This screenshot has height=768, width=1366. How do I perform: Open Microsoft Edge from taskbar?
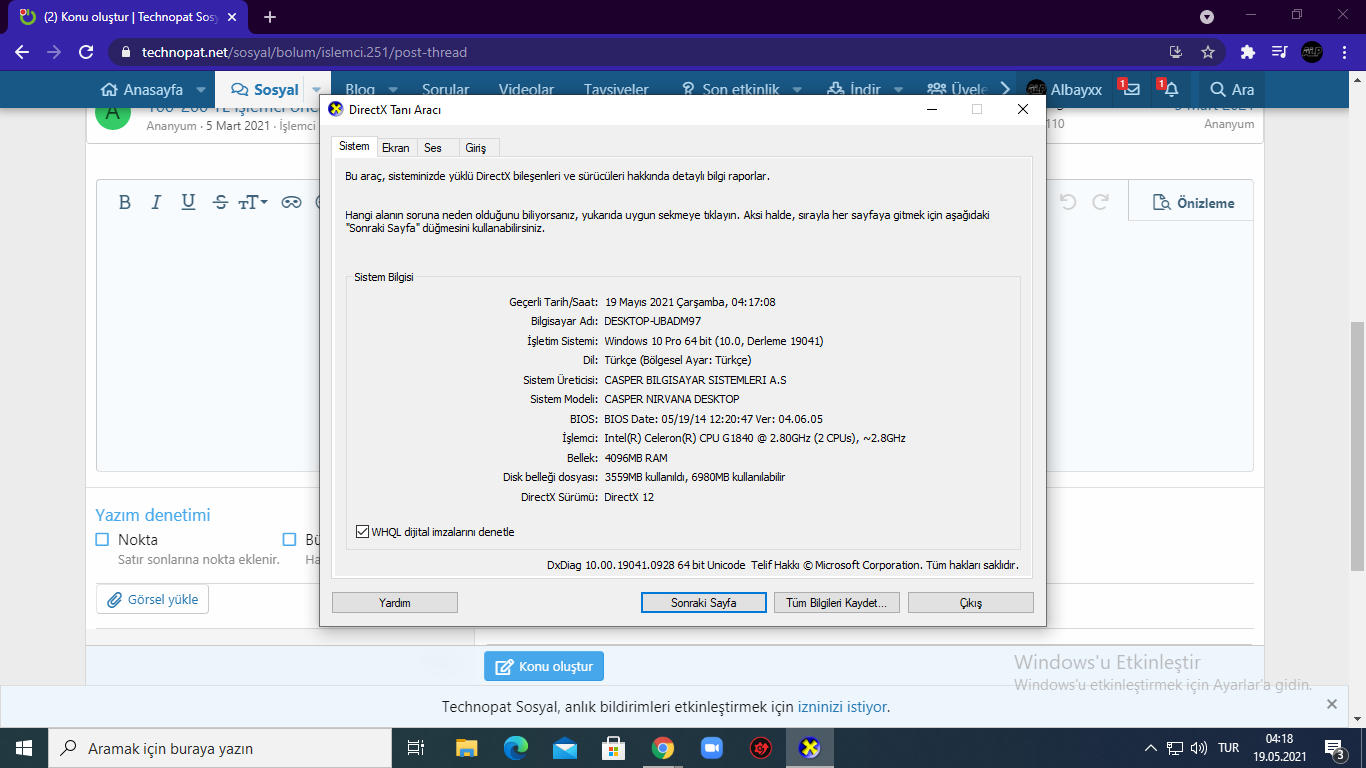point(516,748)
